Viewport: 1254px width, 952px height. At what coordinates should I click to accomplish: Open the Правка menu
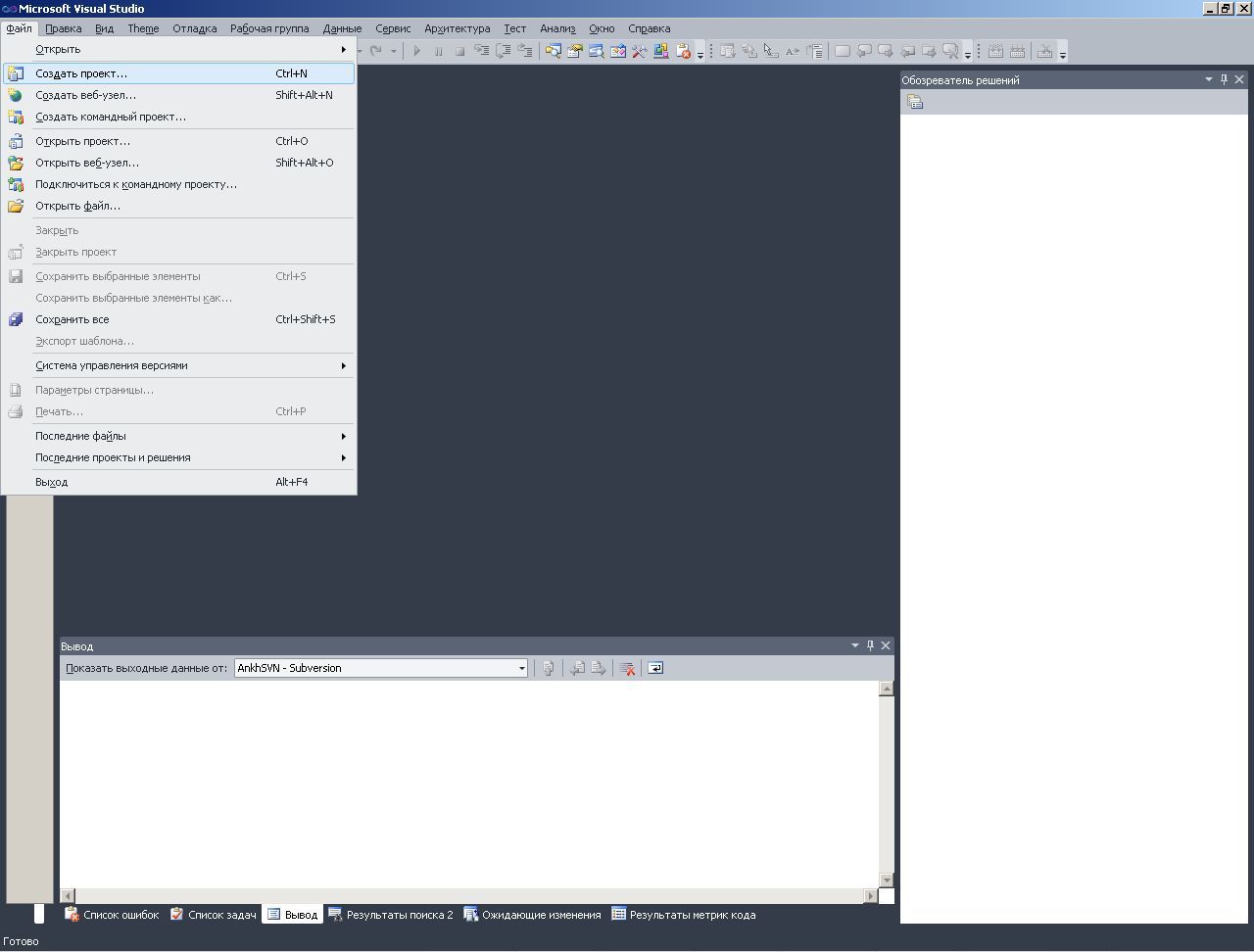(x=64, y=28)
